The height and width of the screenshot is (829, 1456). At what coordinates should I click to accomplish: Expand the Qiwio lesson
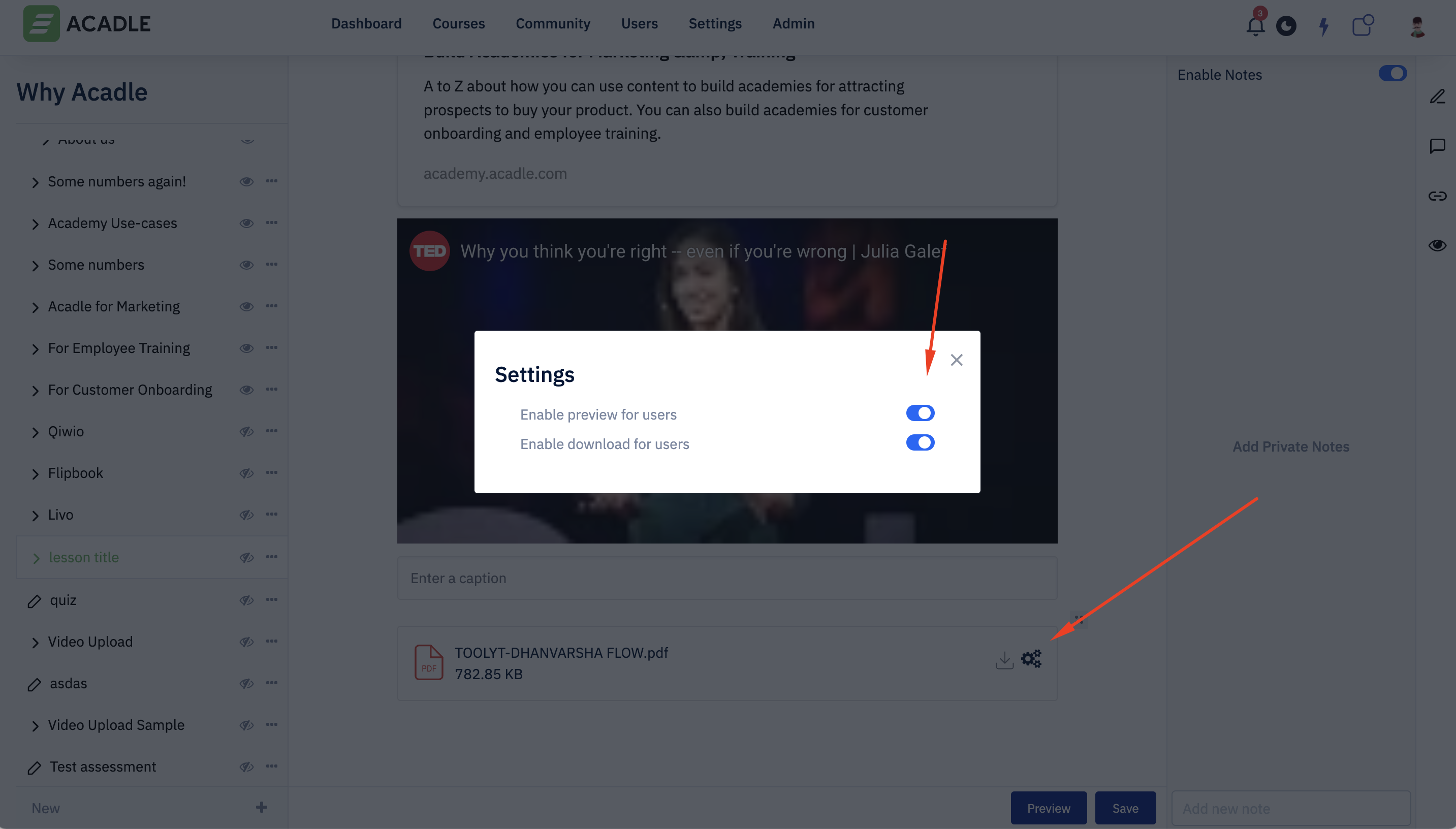35,433
